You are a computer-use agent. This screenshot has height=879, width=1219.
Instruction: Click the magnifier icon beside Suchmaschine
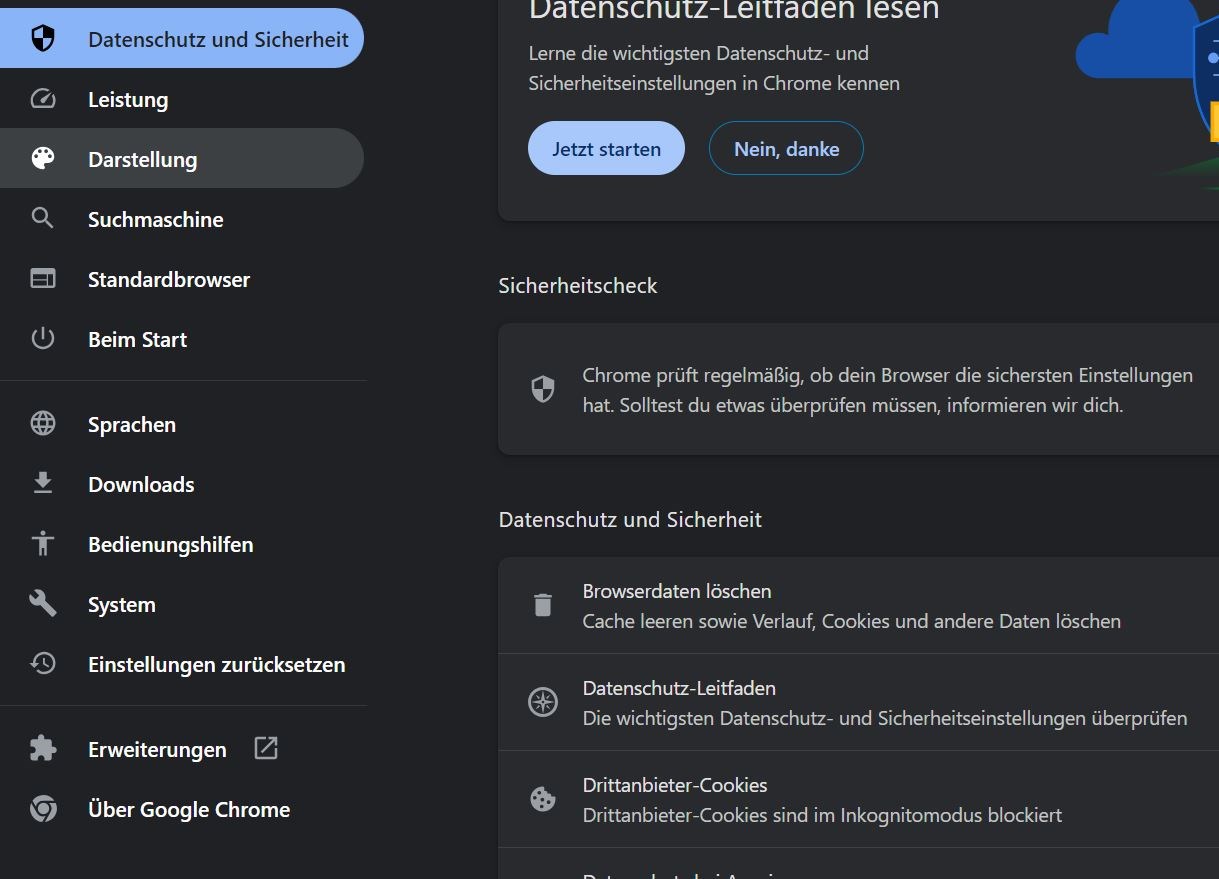click(x=43, y=219)
